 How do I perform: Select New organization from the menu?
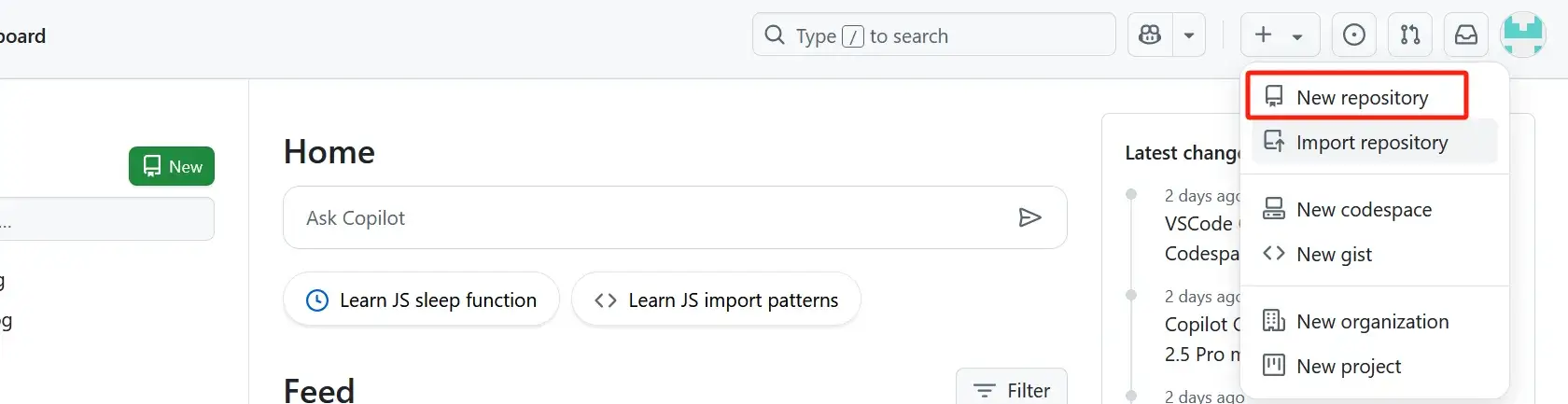[x=1372, y=321]
